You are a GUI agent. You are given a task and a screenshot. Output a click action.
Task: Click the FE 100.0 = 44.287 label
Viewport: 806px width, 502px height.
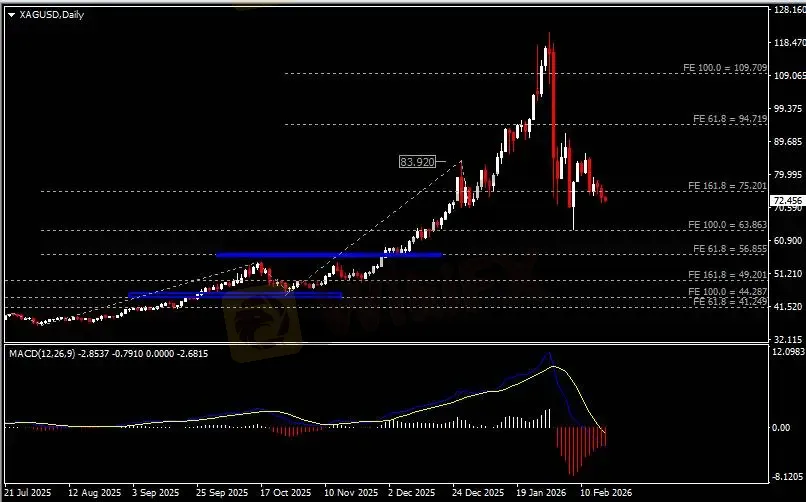click(x=727, y=292)
